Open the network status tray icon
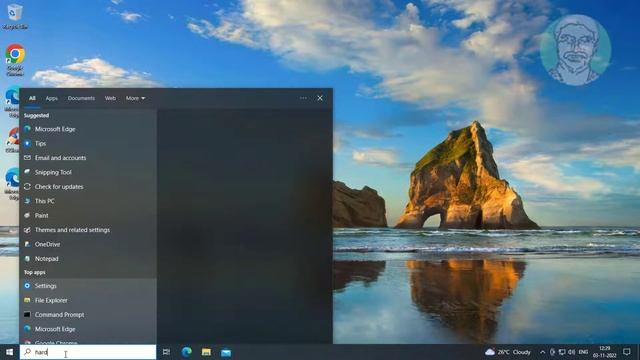The image size is (640, 360). pos(562,352)
